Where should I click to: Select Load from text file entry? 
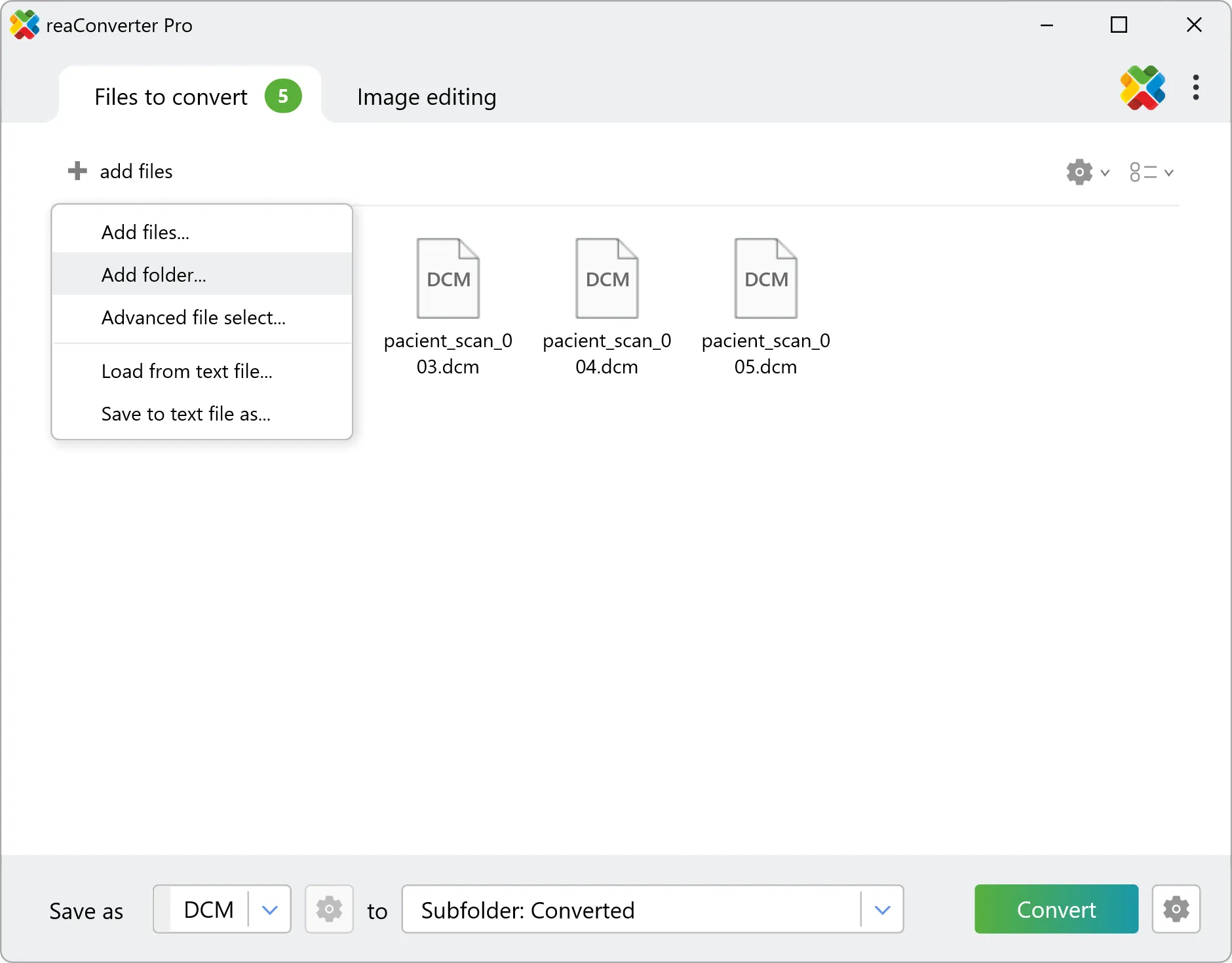(186, 371)
